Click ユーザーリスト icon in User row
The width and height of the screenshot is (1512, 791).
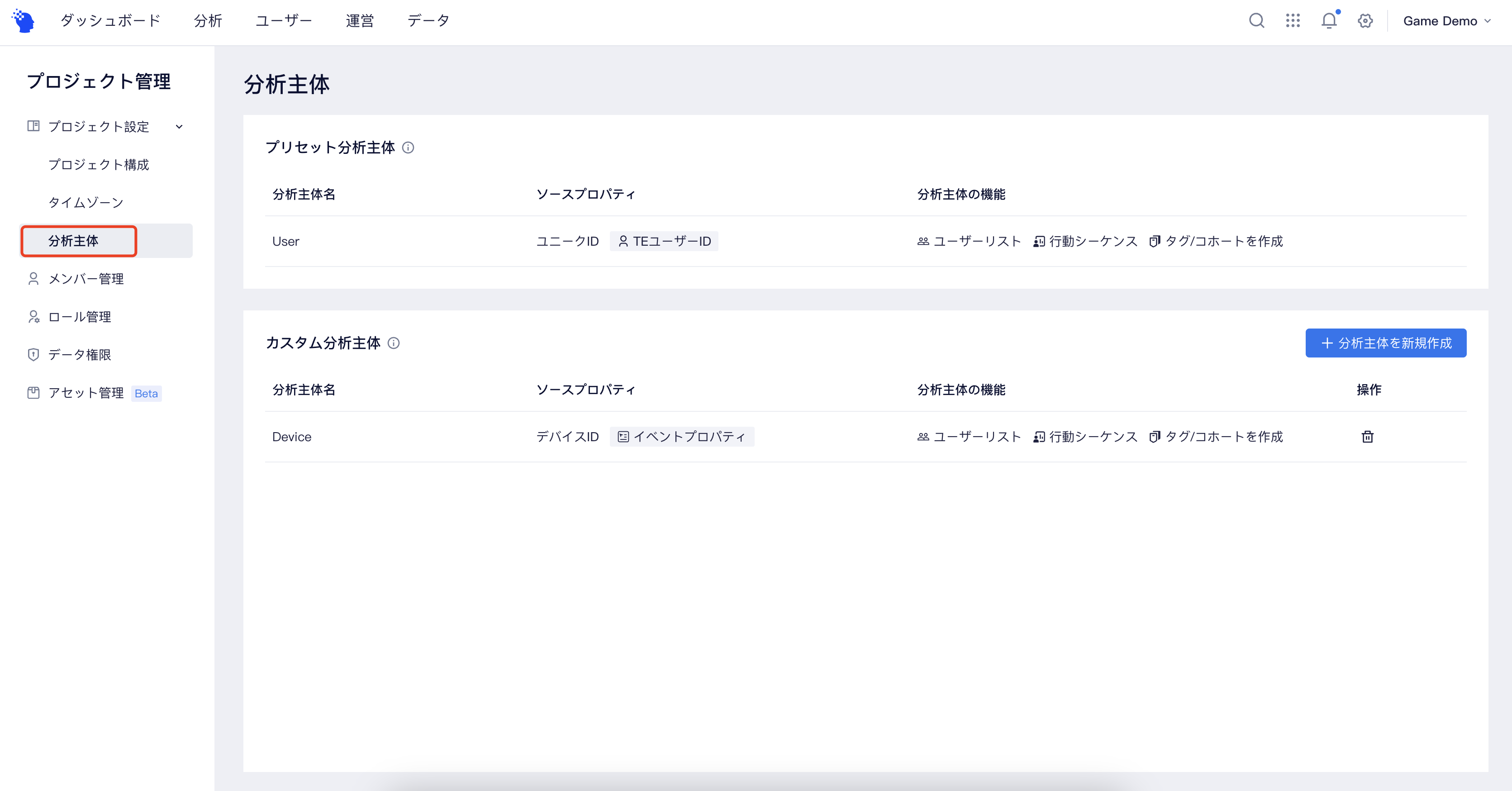pyautogui.click(x=923, y=241)
